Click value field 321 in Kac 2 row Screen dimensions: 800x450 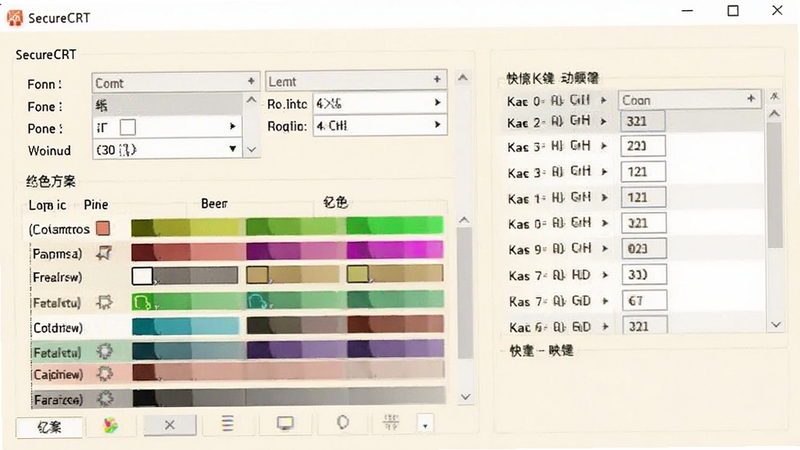[643, 121]
